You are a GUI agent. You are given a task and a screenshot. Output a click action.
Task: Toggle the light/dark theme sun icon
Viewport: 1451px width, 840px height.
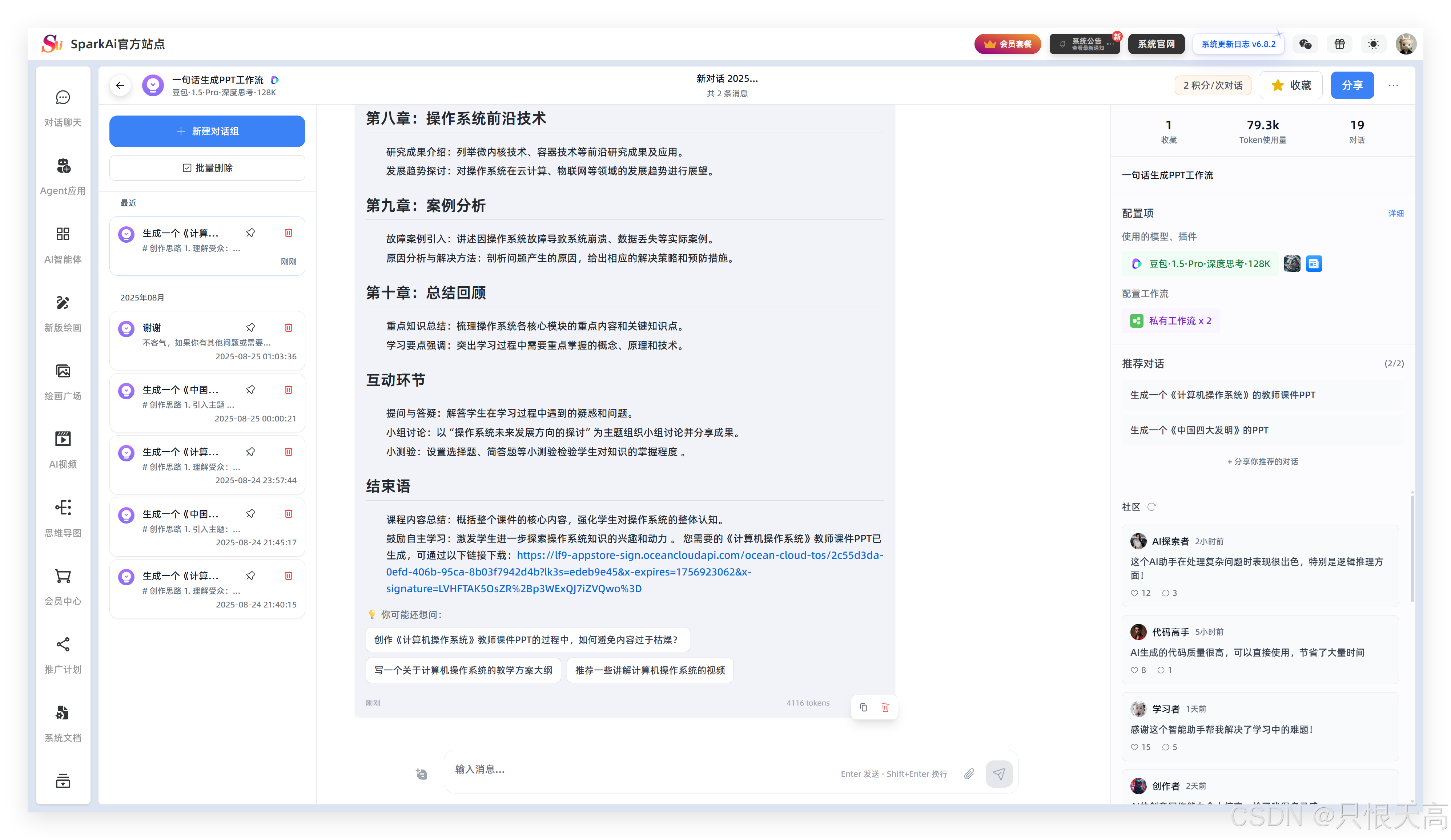pos(1373,44)
